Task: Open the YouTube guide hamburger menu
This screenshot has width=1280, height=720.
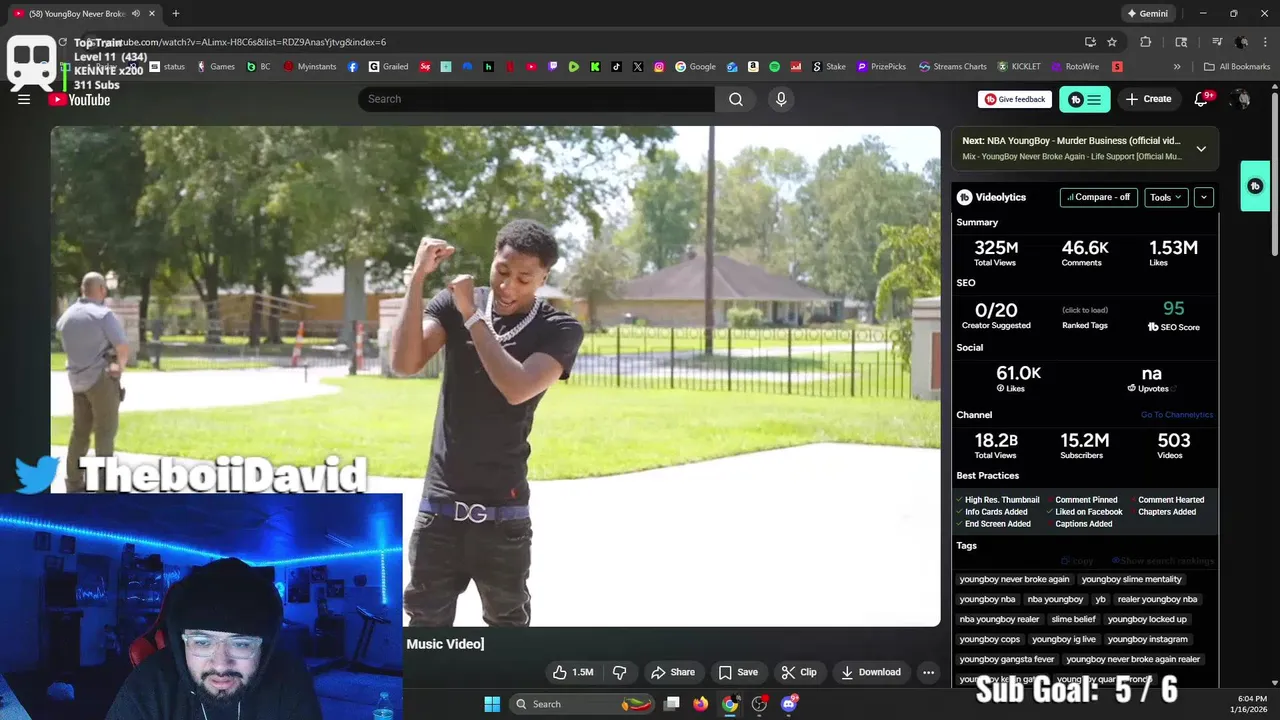Action: 24,99
